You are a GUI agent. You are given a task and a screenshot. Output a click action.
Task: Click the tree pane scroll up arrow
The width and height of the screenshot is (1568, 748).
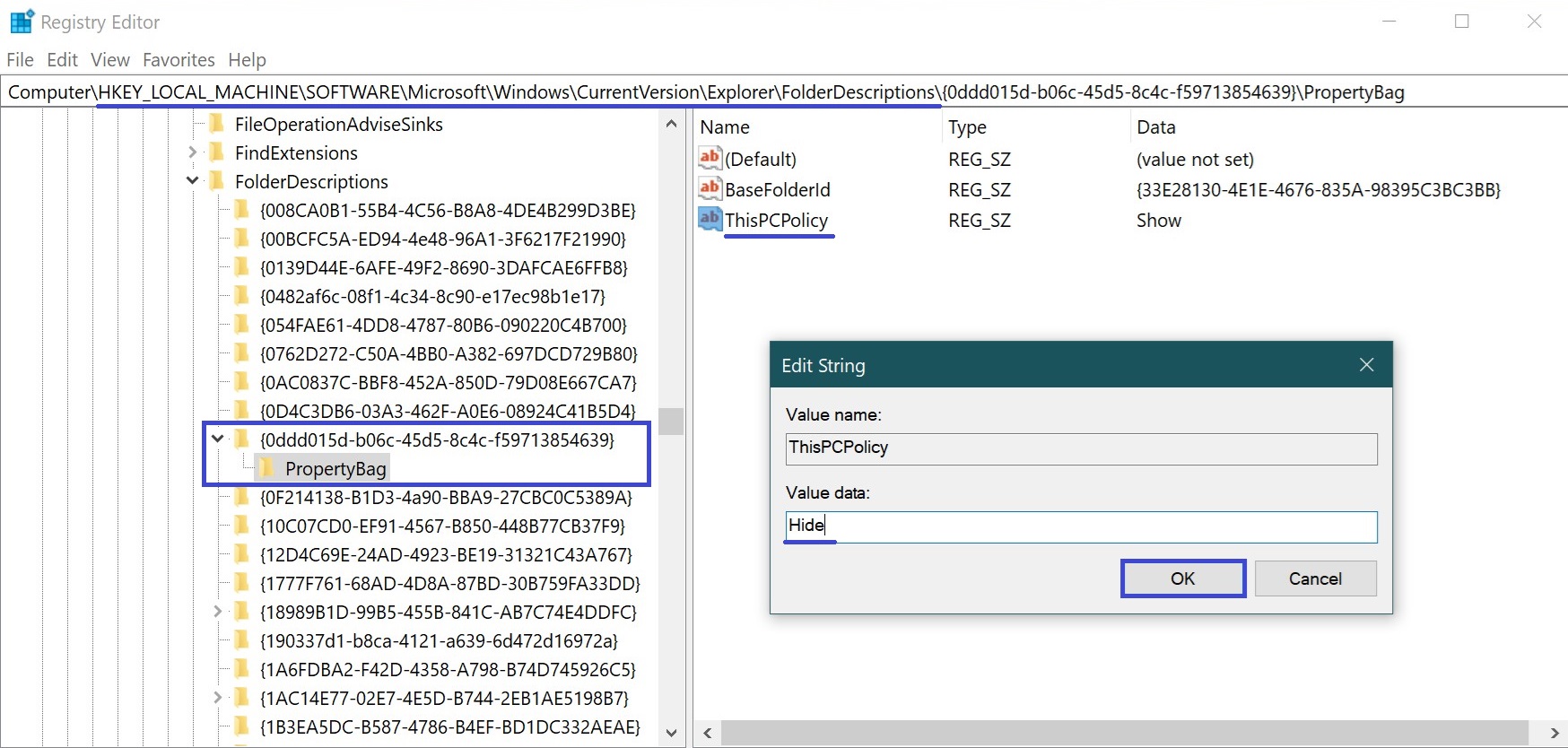[671, 124]
